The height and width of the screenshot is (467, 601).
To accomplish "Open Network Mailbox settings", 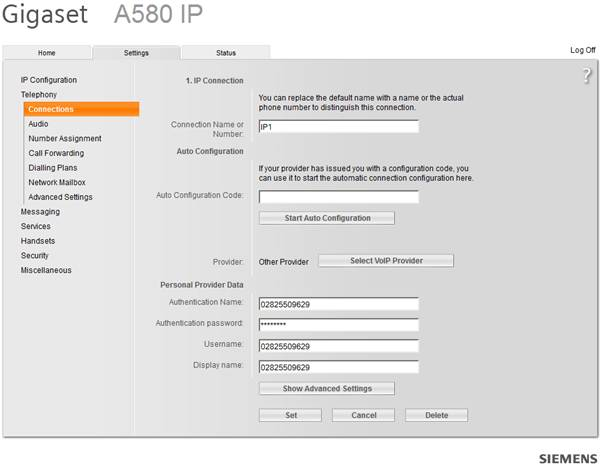I will 57,182.
